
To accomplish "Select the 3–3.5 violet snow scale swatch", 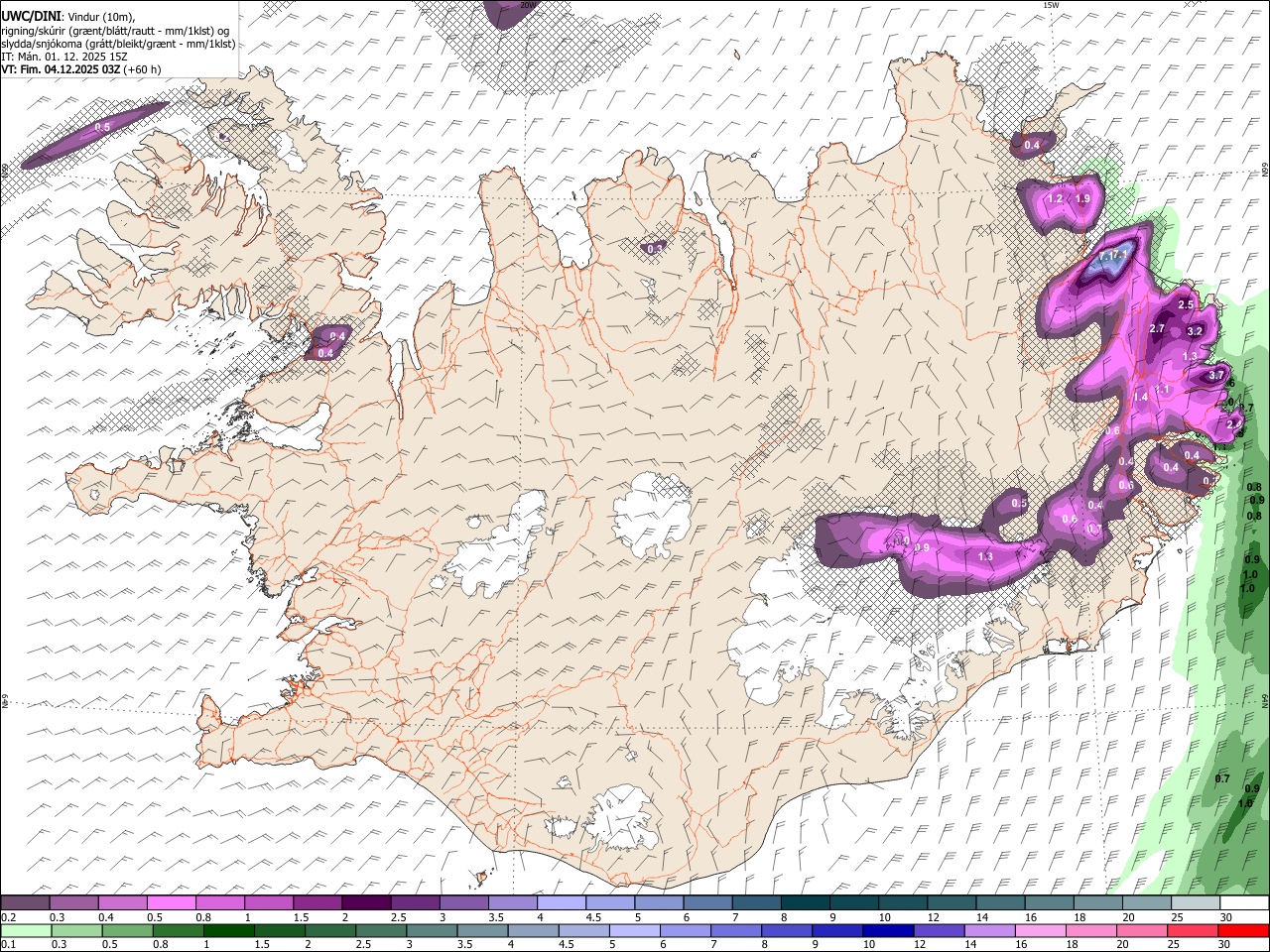I will pyautogui.click(x=464, y=903).
